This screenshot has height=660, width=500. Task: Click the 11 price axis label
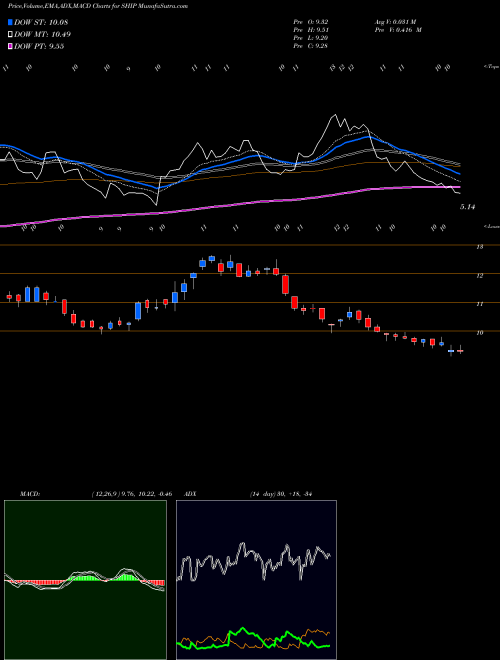pos(479,304)
